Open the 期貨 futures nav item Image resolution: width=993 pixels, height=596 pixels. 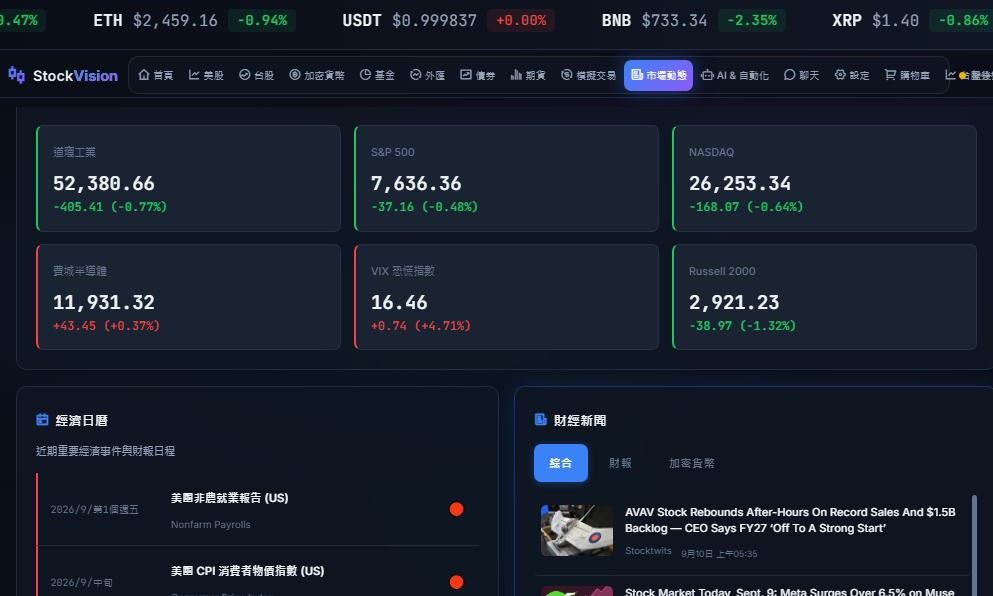point(528,75)
